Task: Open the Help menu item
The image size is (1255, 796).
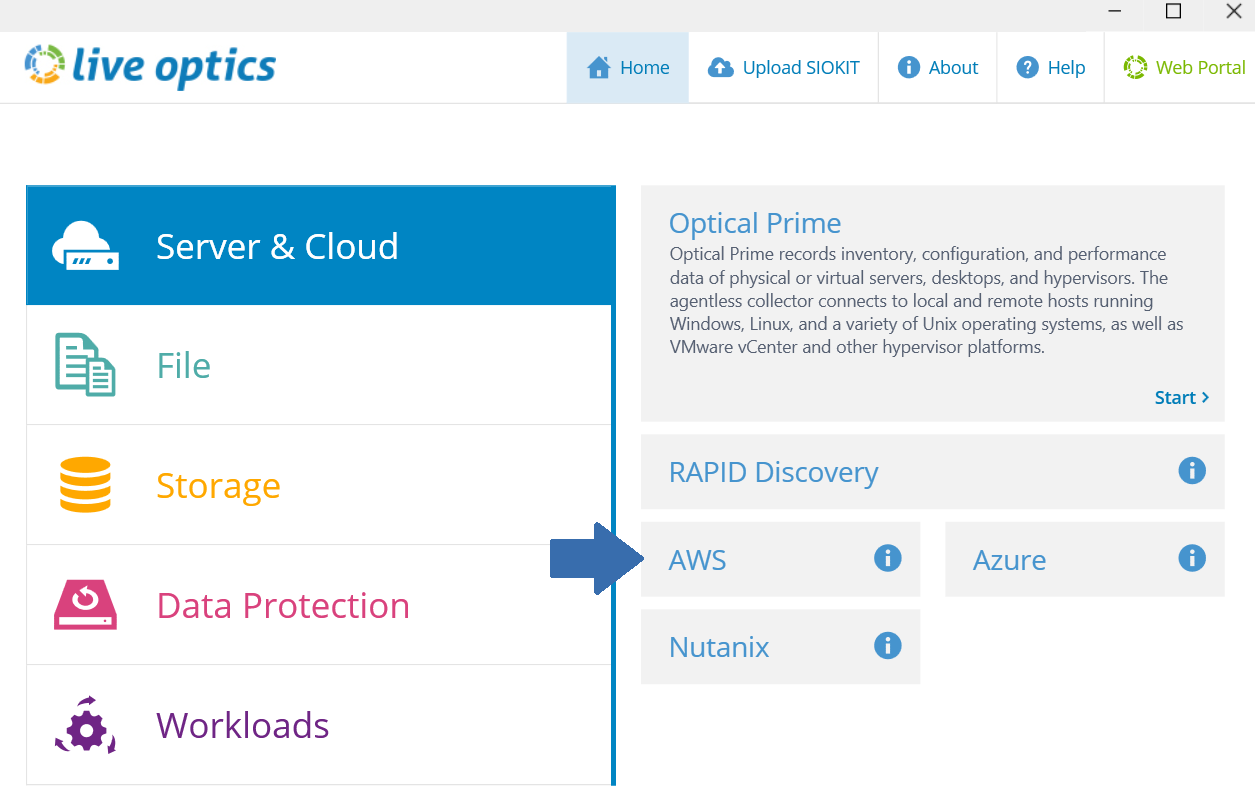Action: (1050, 66)
